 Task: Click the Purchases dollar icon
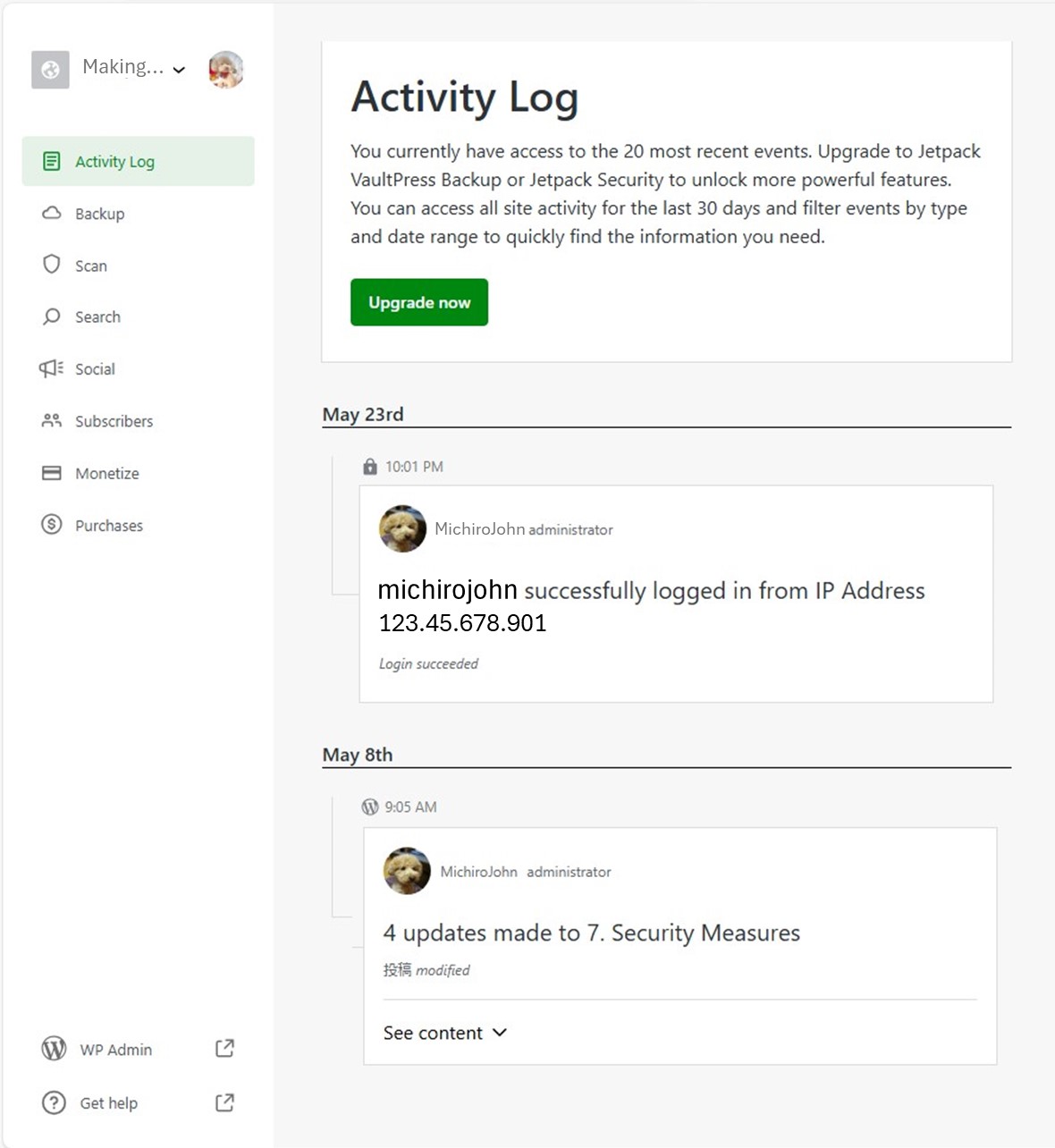click(52, 525)
